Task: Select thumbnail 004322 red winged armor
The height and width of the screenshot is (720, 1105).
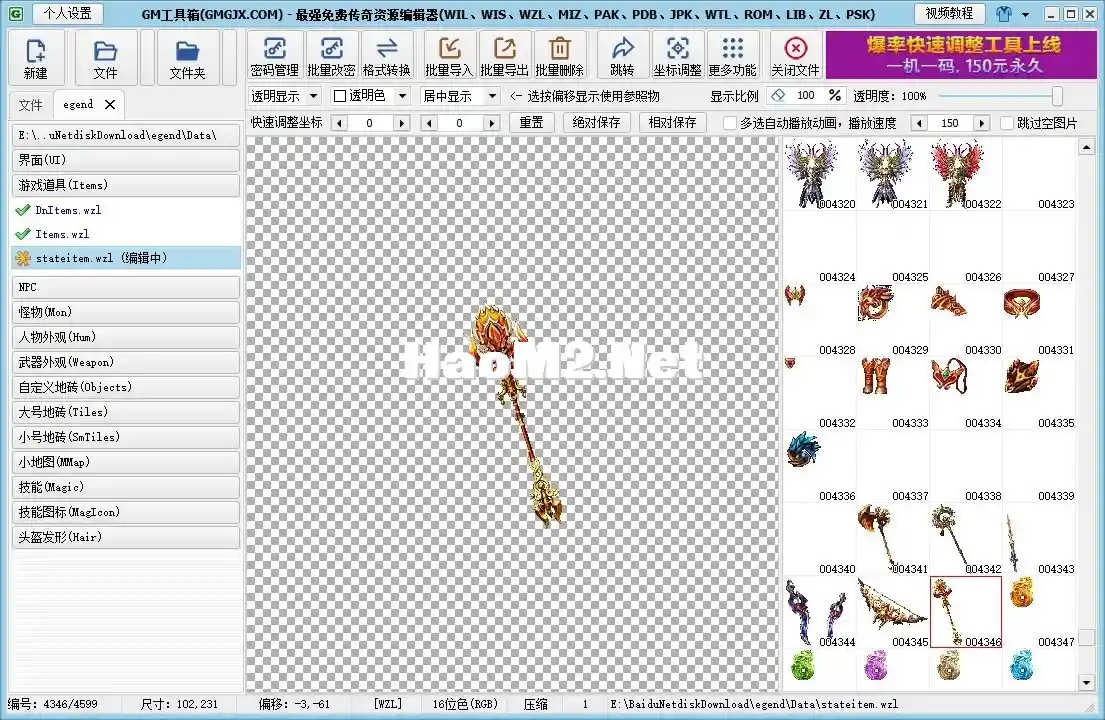Action: click(x=966, y=175)
